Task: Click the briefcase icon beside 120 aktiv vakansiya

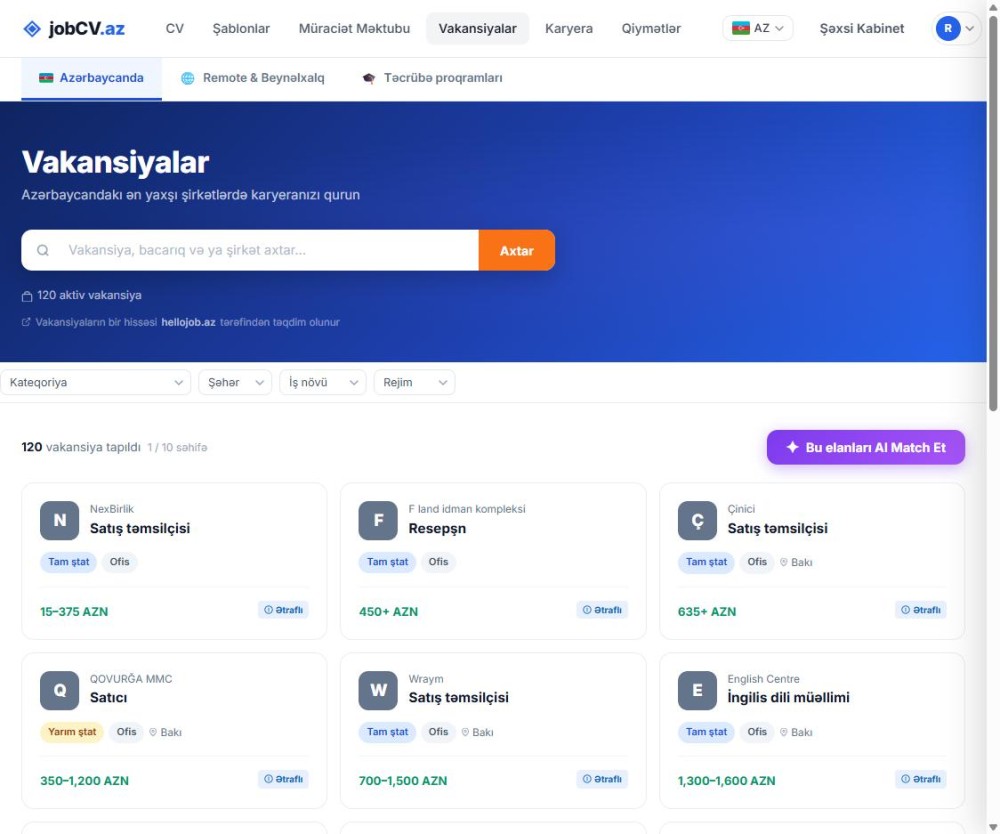Action: (27, 296)
